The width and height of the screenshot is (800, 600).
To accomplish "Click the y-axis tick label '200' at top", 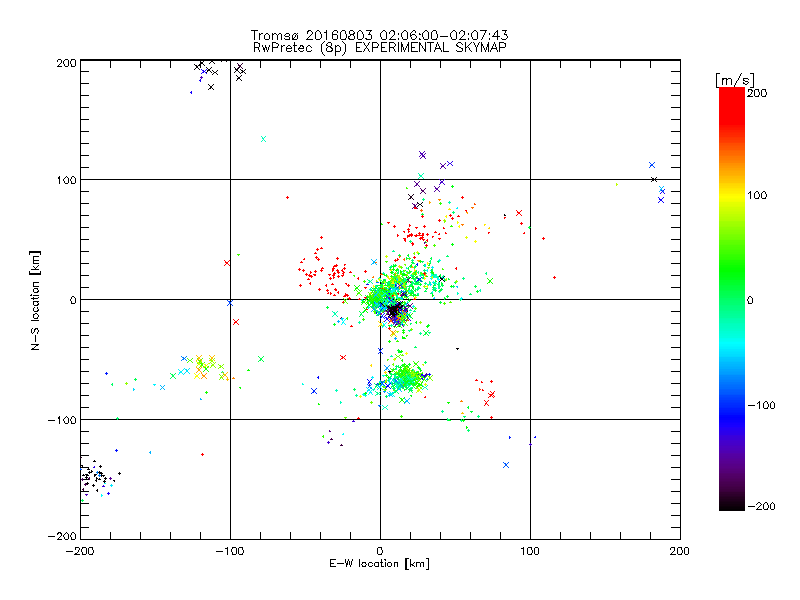I will [66, 63].
